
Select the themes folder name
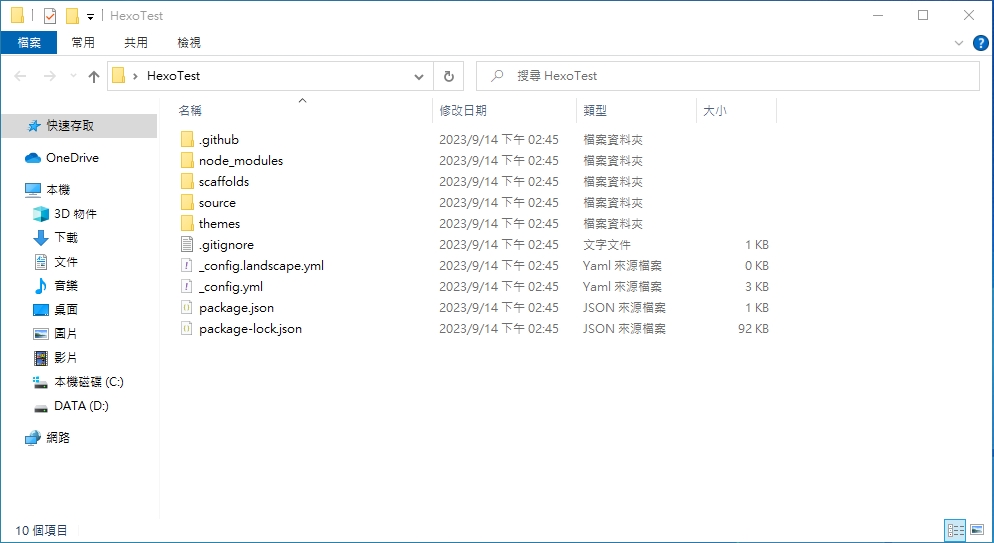point(219,223)
